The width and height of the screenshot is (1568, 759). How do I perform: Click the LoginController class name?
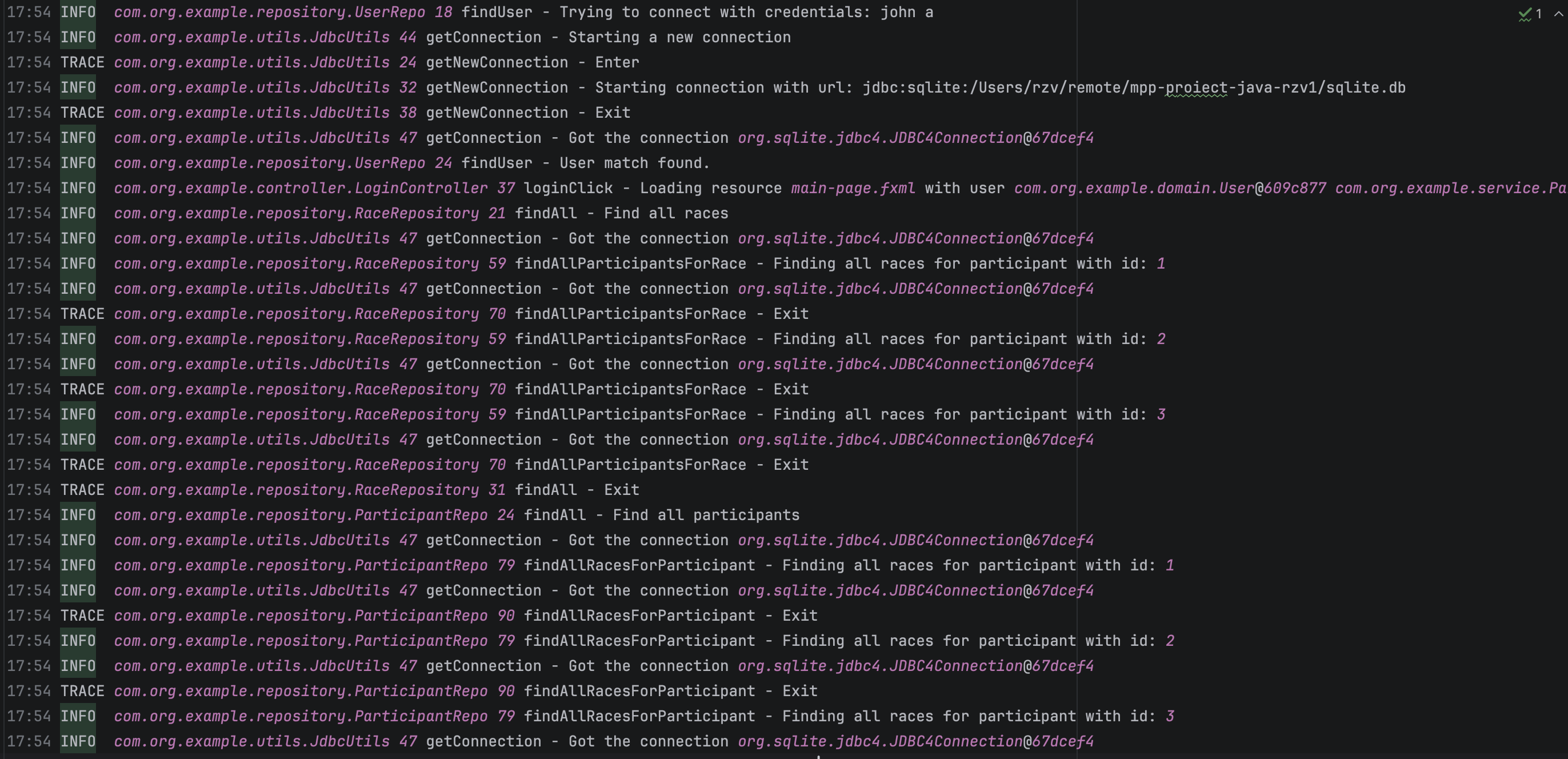(421, 188)
